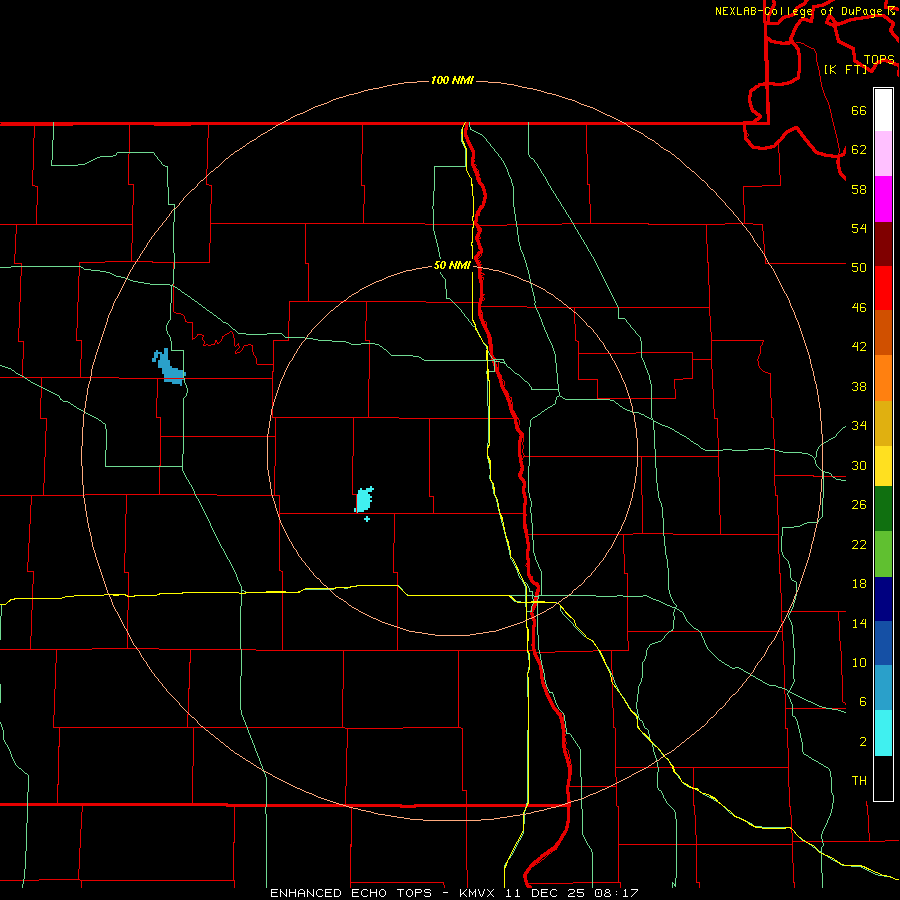Click the 'TOPS' legend heading
The width and height of the screenshot is (900, 900).
879,60
